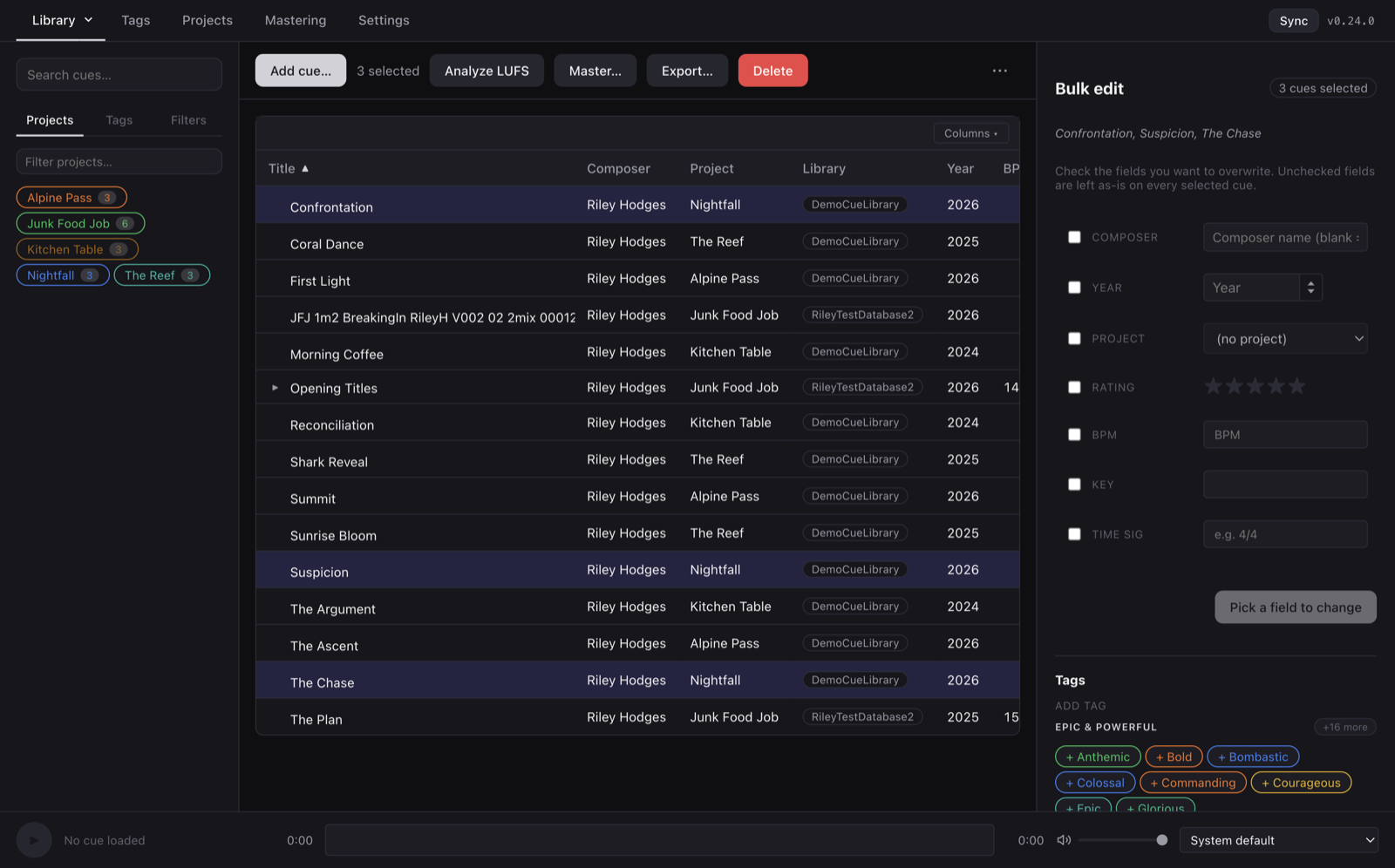Screen dimensions: 1395x868
Task: Click the BPM input field
Action: 1285,434
